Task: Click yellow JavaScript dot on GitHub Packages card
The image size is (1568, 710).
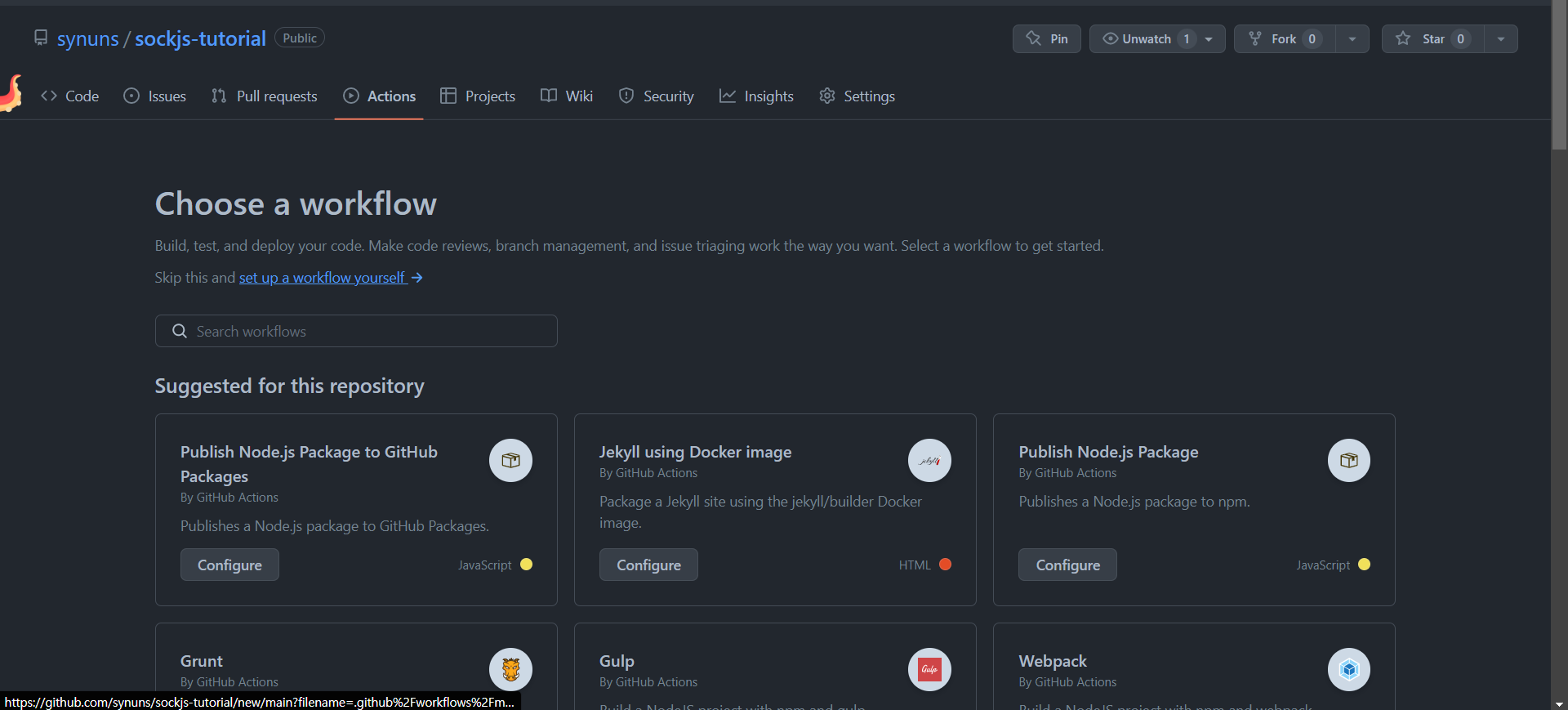Action: pyautogui.click(x=527, y=565)
